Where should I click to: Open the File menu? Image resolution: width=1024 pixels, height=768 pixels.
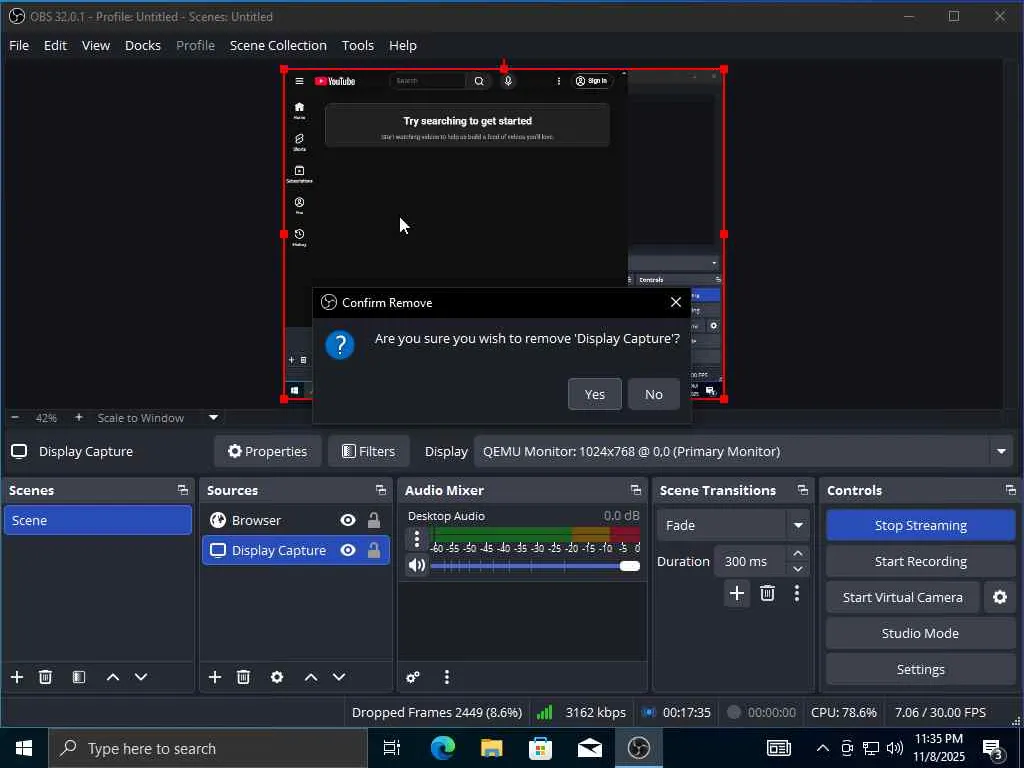[19, 46]
